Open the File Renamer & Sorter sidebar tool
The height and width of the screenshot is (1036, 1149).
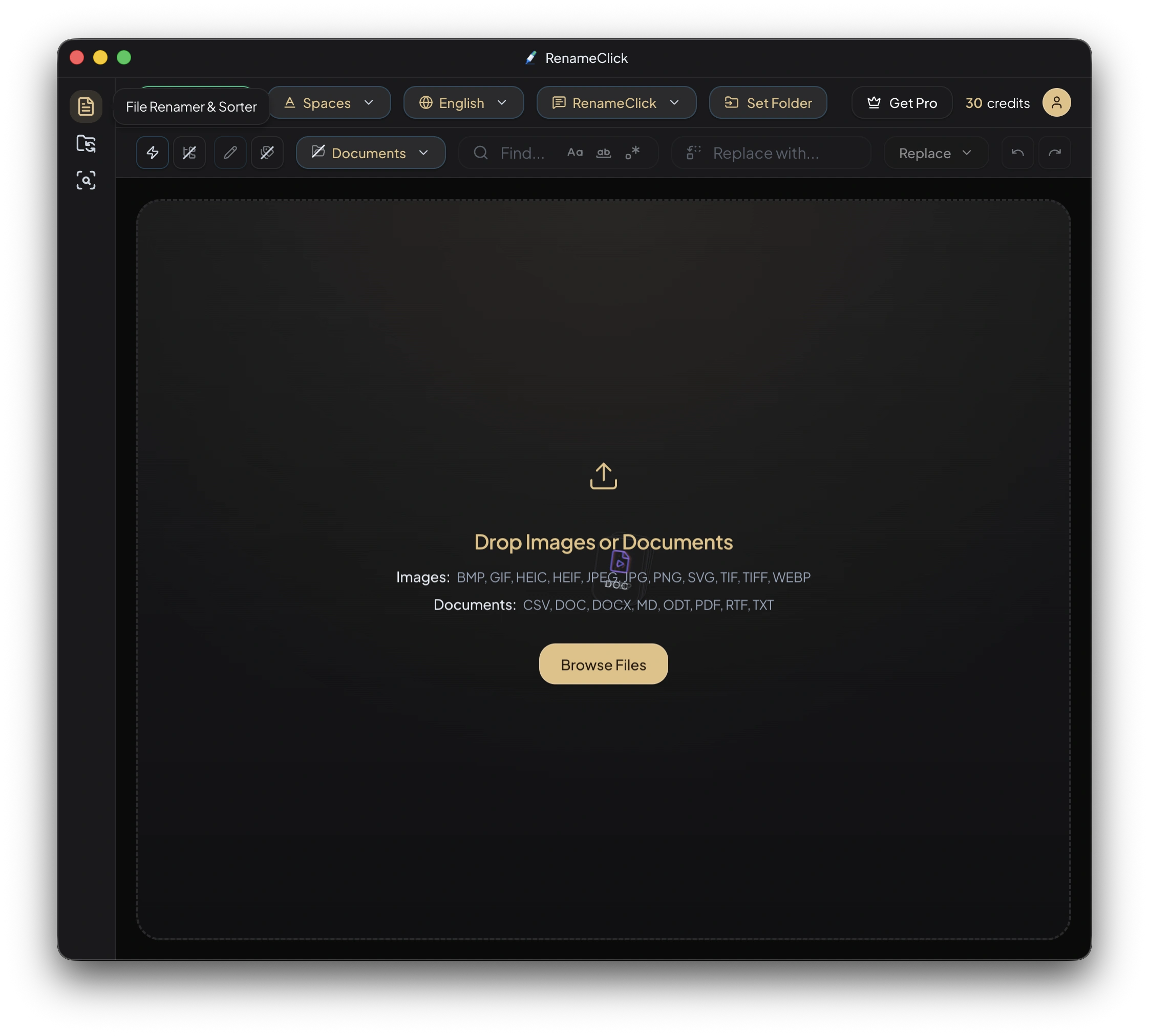pos(86,106)
